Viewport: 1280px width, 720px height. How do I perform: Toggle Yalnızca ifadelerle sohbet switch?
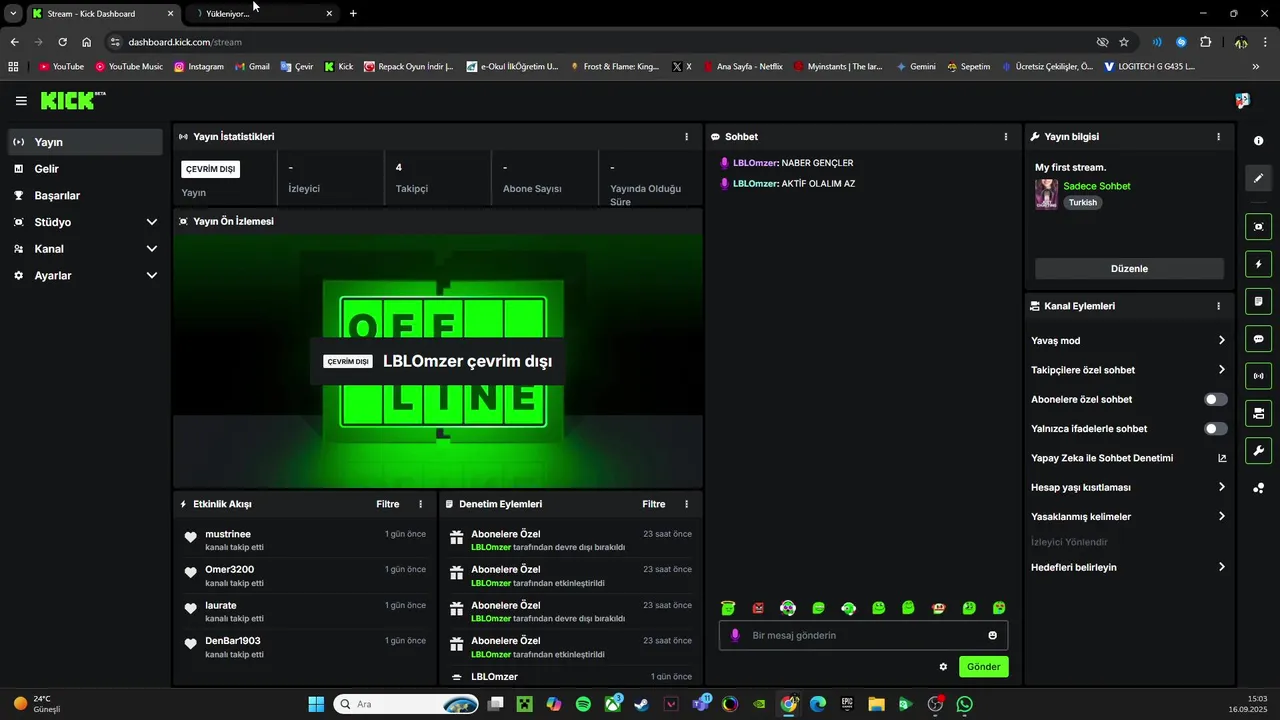click(x=1215, y=429)
